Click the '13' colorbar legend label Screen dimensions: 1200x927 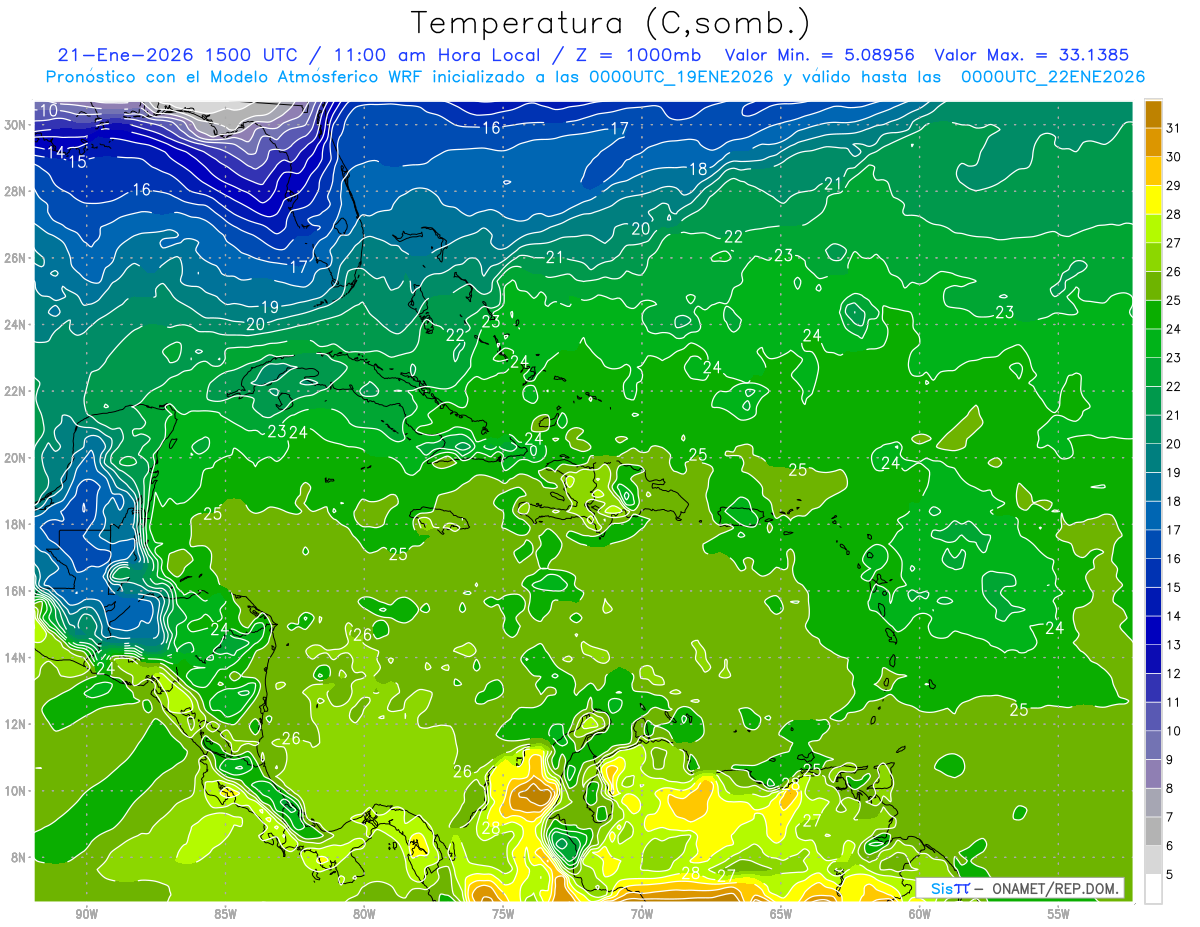tap(1174, 644)
